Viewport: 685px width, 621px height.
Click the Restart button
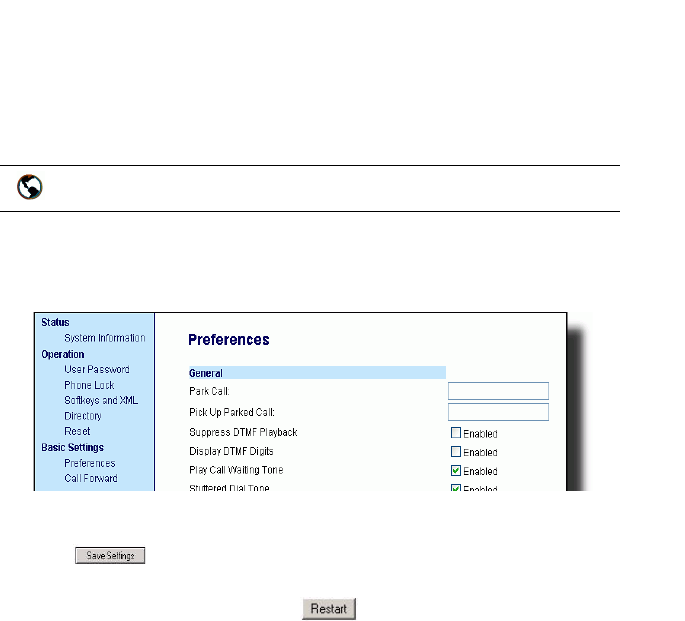click(x=329, y=609)
